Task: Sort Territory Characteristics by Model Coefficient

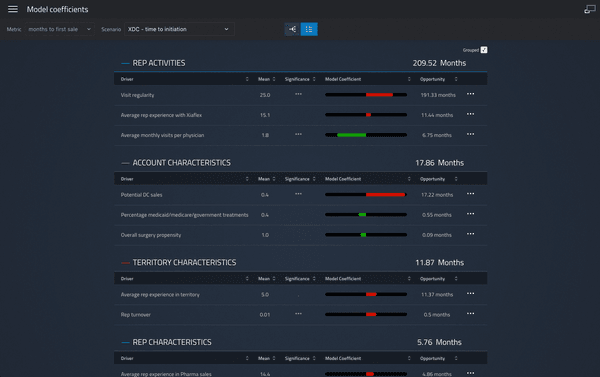Action: [x=409, y=279]
